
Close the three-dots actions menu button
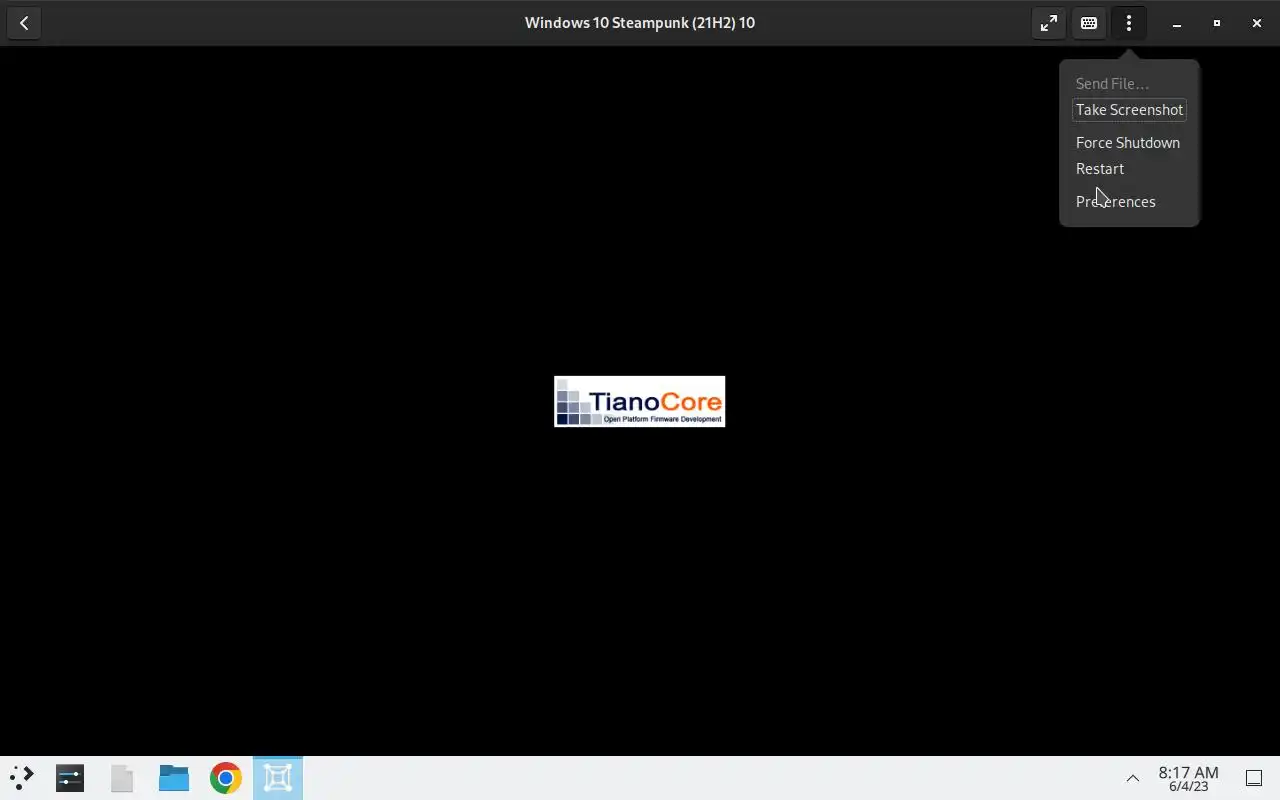coord(1129,23)
